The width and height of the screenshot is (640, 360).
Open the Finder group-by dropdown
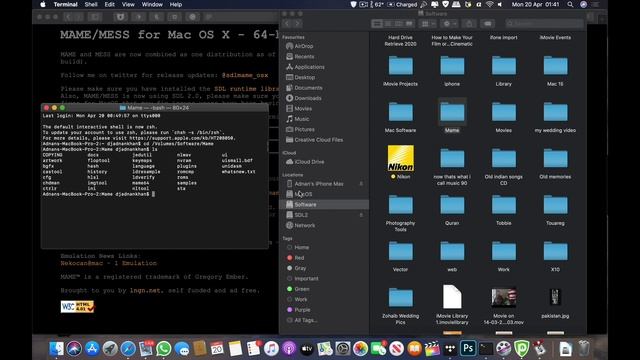point(428,24)
